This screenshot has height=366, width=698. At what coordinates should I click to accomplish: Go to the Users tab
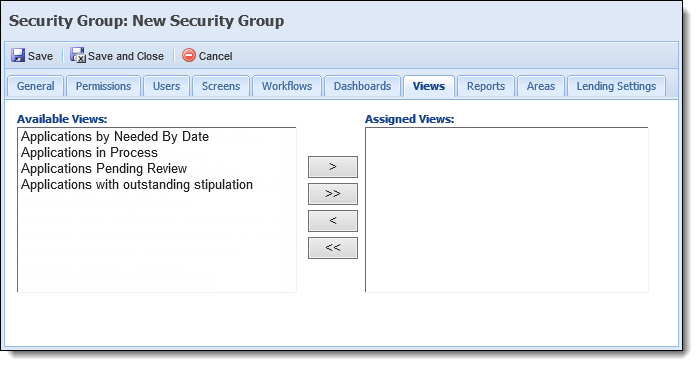pos(166,86)
